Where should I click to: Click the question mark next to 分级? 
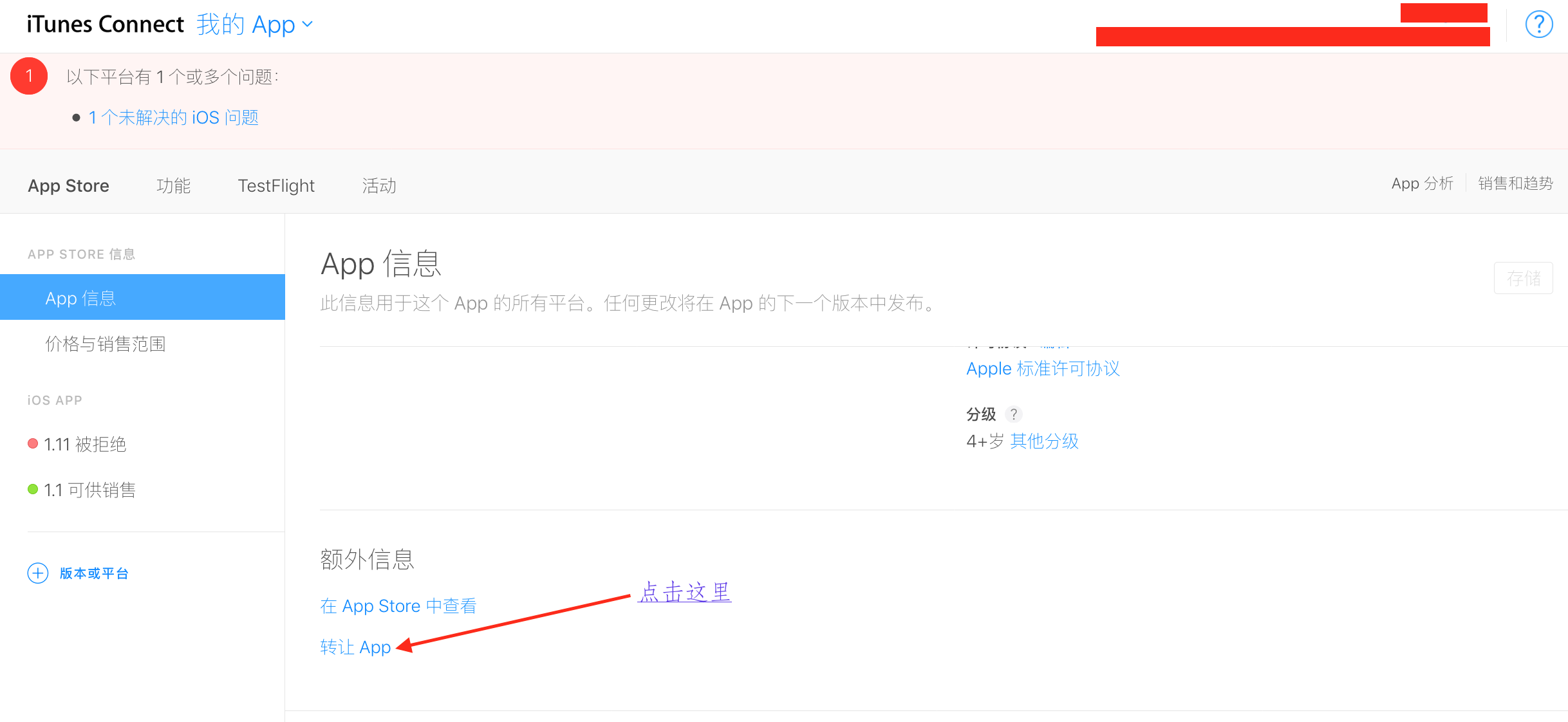(x=1014, y=414)
